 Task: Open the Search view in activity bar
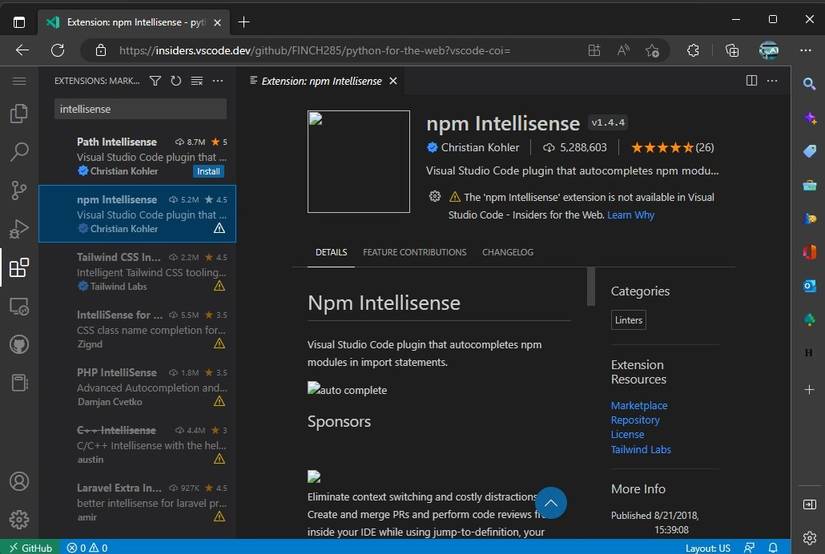pos(18,152)
